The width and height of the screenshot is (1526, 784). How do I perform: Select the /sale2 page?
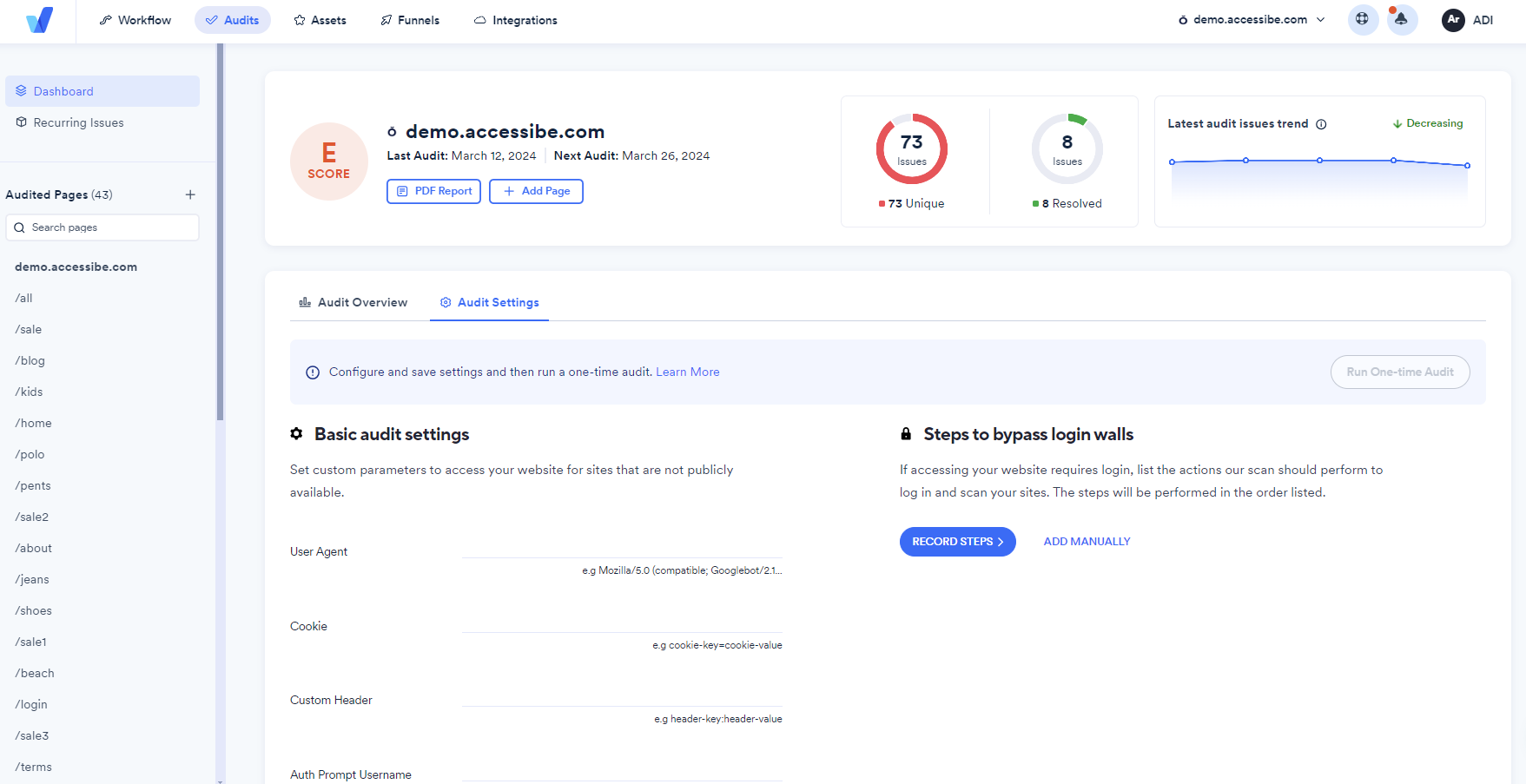click(32, 517)
